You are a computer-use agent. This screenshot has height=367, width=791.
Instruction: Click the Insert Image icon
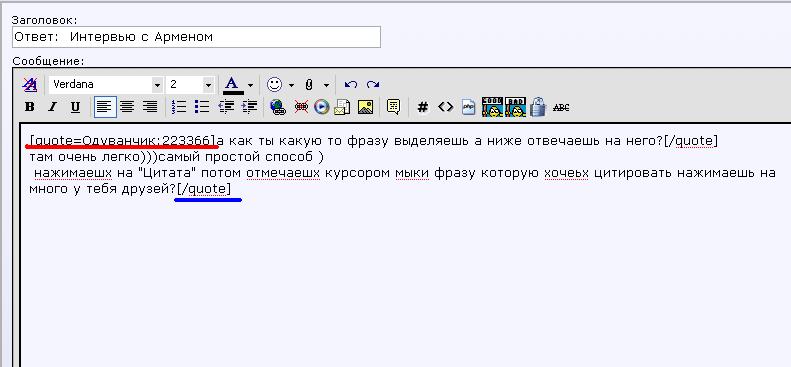(x=365, y=107)
